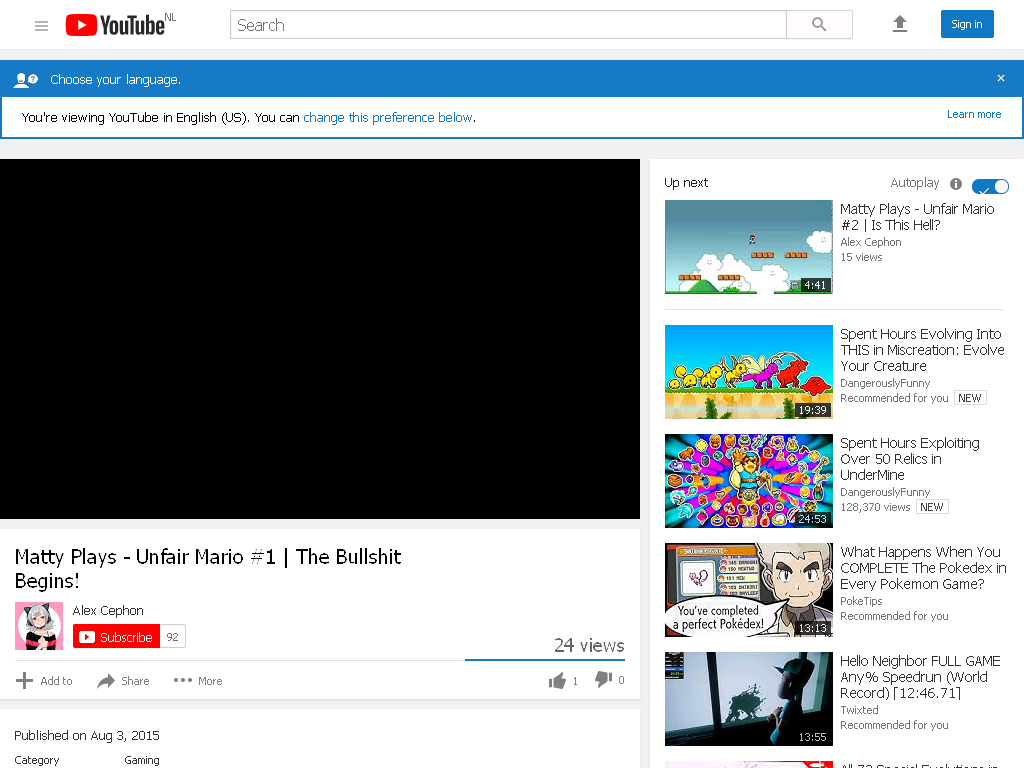Open the More actions menu
Screen dimensions: 1024x768
[x=198, y=680]
